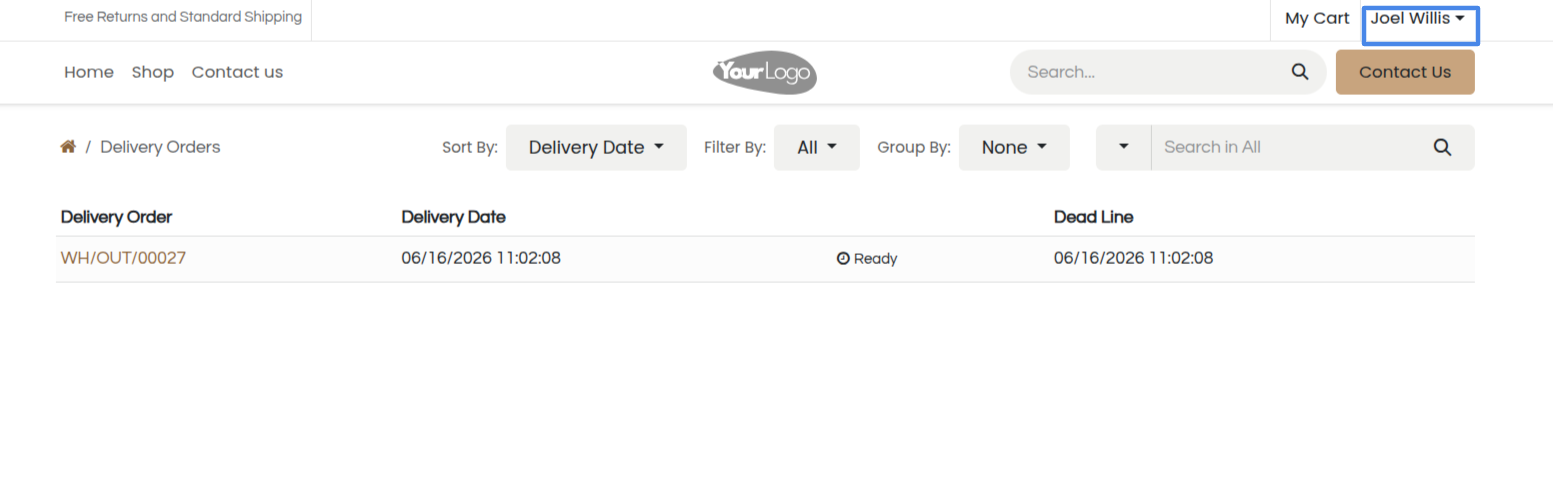Click magnifier icon in top search bar
The image size is (1553, 497).
pos(1300,72)
